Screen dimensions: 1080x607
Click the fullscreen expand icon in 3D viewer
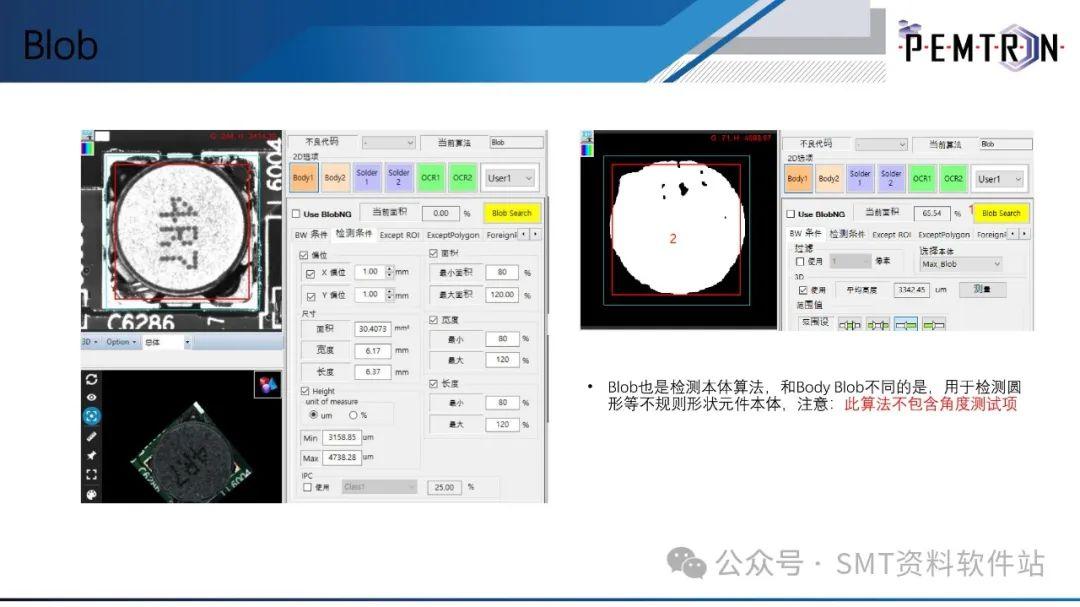point(91,473)
